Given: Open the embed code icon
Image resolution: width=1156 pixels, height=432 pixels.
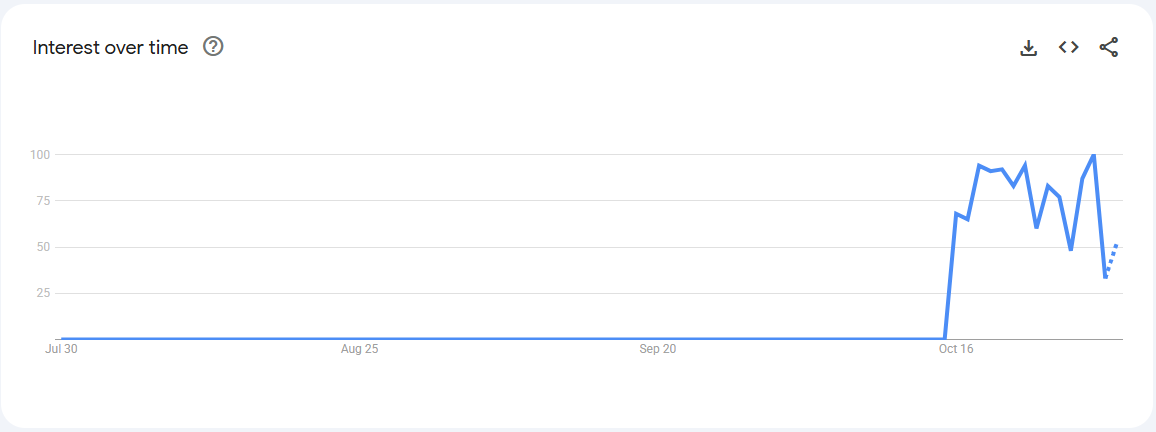Looking at the screenshot, I should point(1068,47).
